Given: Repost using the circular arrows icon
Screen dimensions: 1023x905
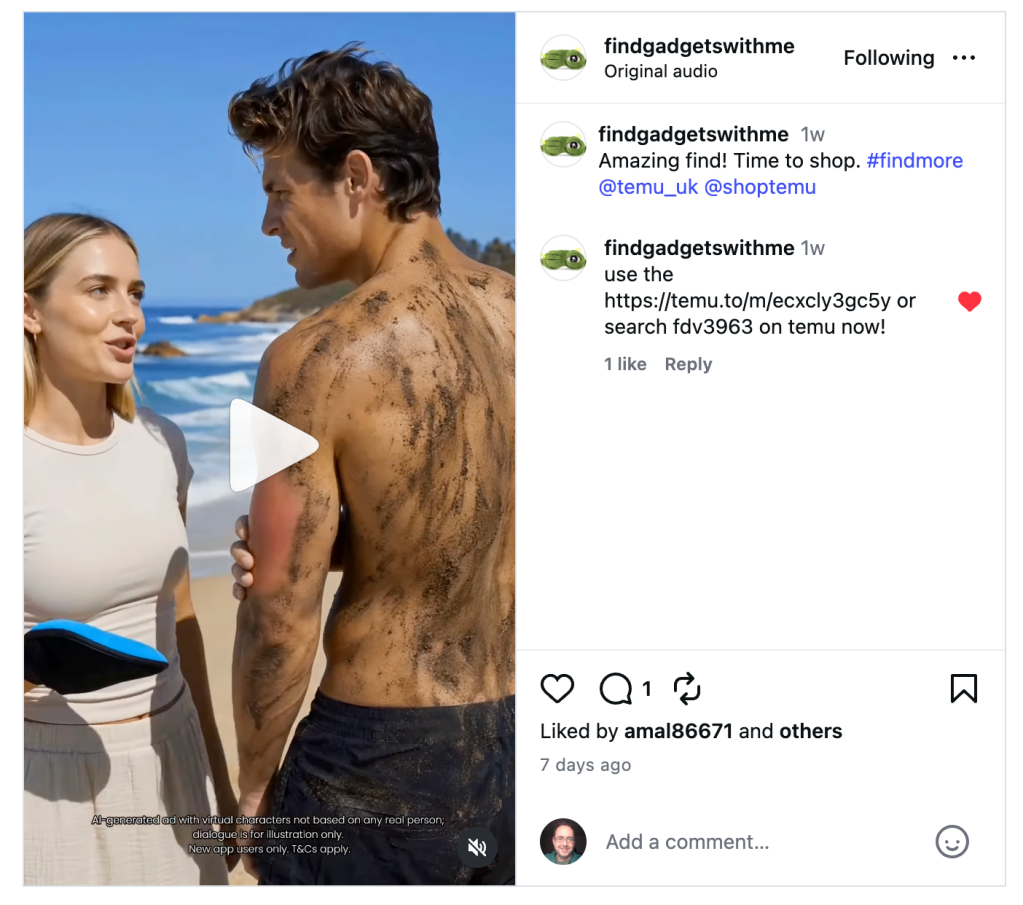Looking at the screenshot, I should pos(687,688).
